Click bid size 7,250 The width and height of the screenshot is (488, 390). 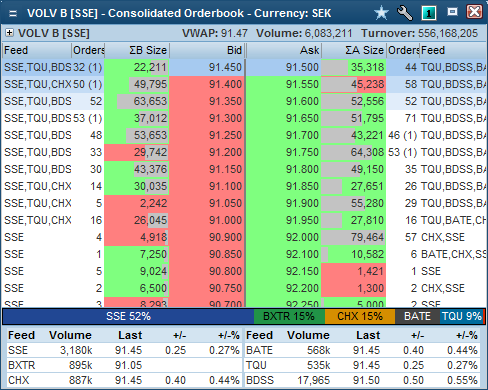tap(137, 254)
